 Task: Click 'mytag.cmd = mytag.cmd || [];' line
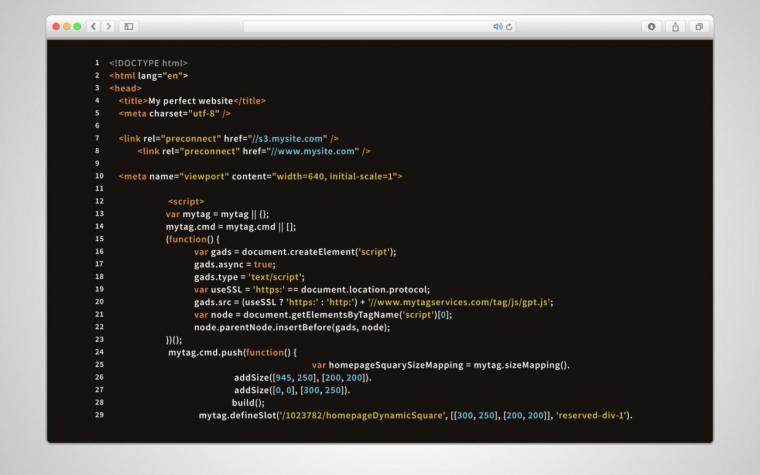click(x=231, y=227)
